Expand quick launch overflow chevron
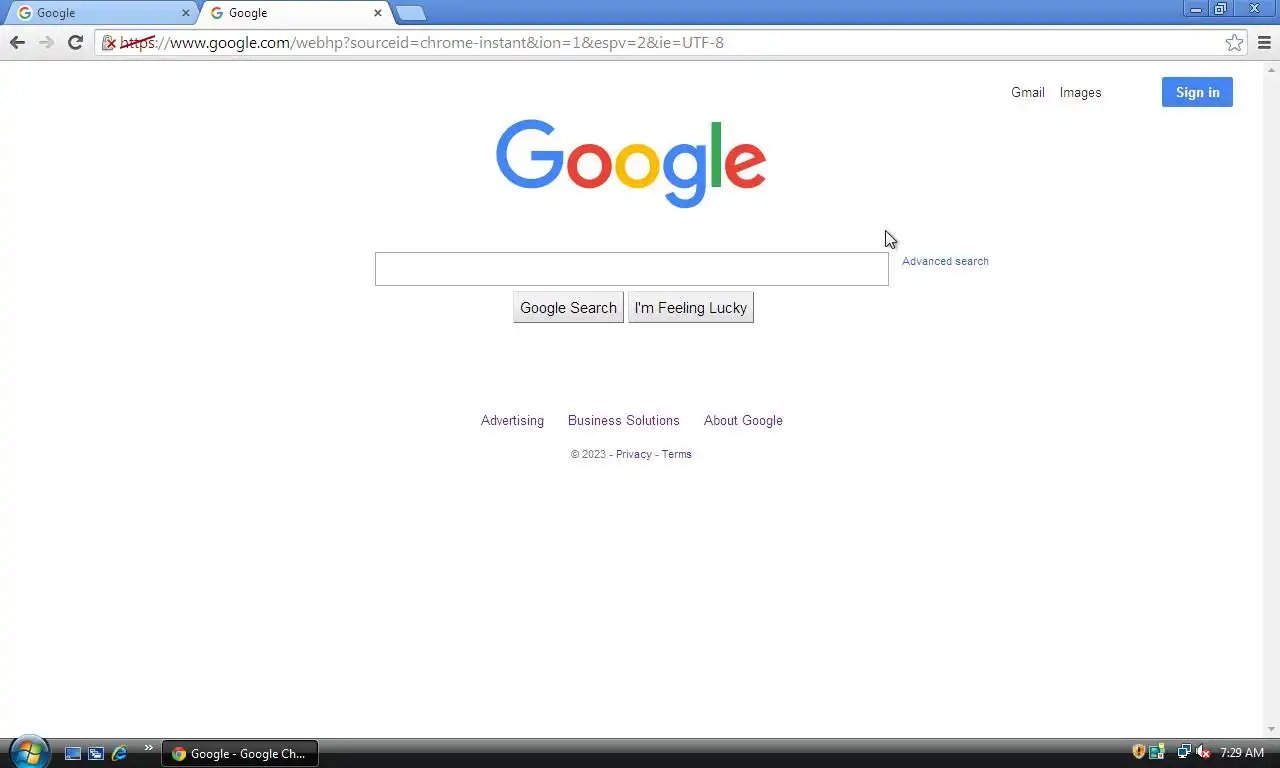 [x=148, y=748]
